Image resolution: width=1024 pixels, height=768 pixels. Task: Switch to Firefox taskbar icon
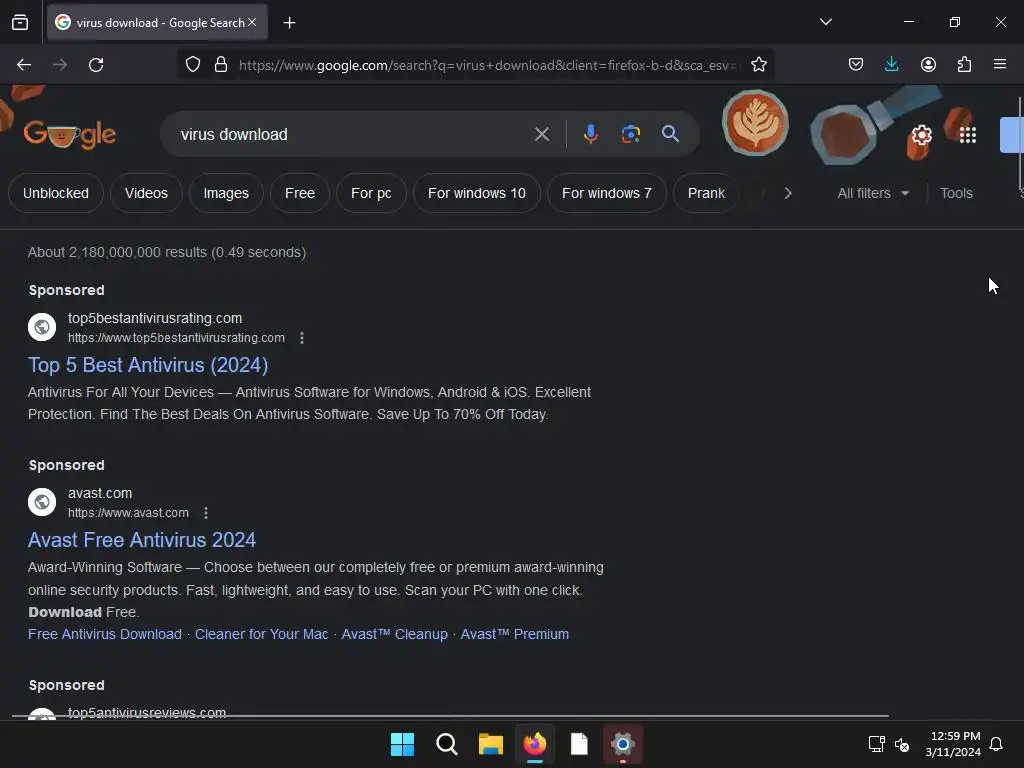tap(535, 744)
